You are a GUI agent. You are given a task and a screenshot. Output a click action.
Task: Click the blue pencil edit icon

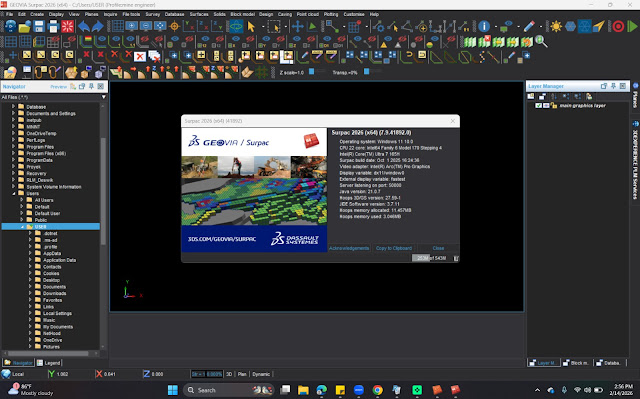point(529,27)
